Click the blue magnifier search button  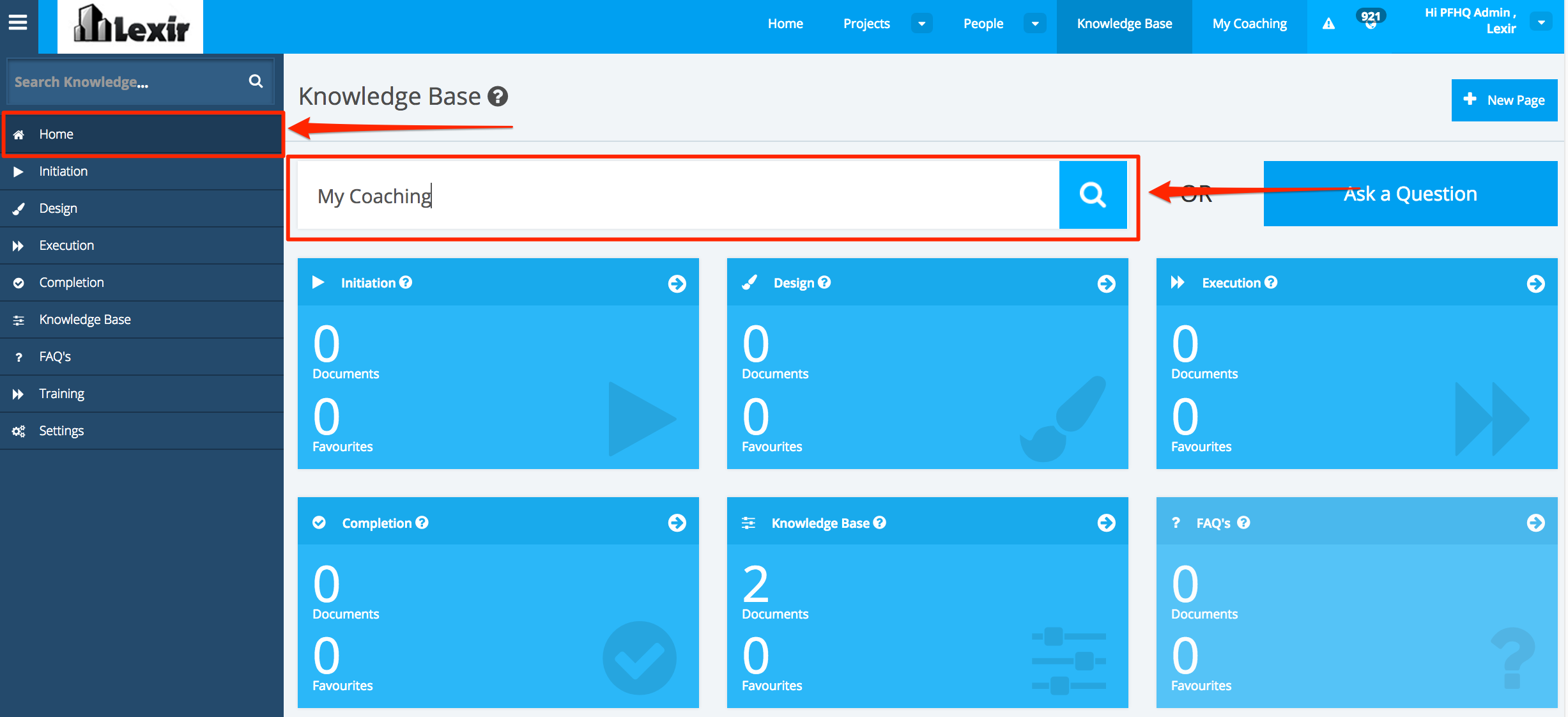click(x=1093, y=195)
